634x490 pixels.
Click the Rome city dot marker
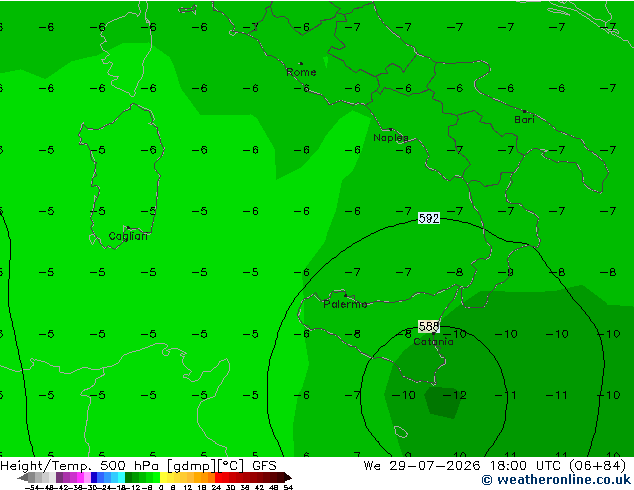[301, 63]
